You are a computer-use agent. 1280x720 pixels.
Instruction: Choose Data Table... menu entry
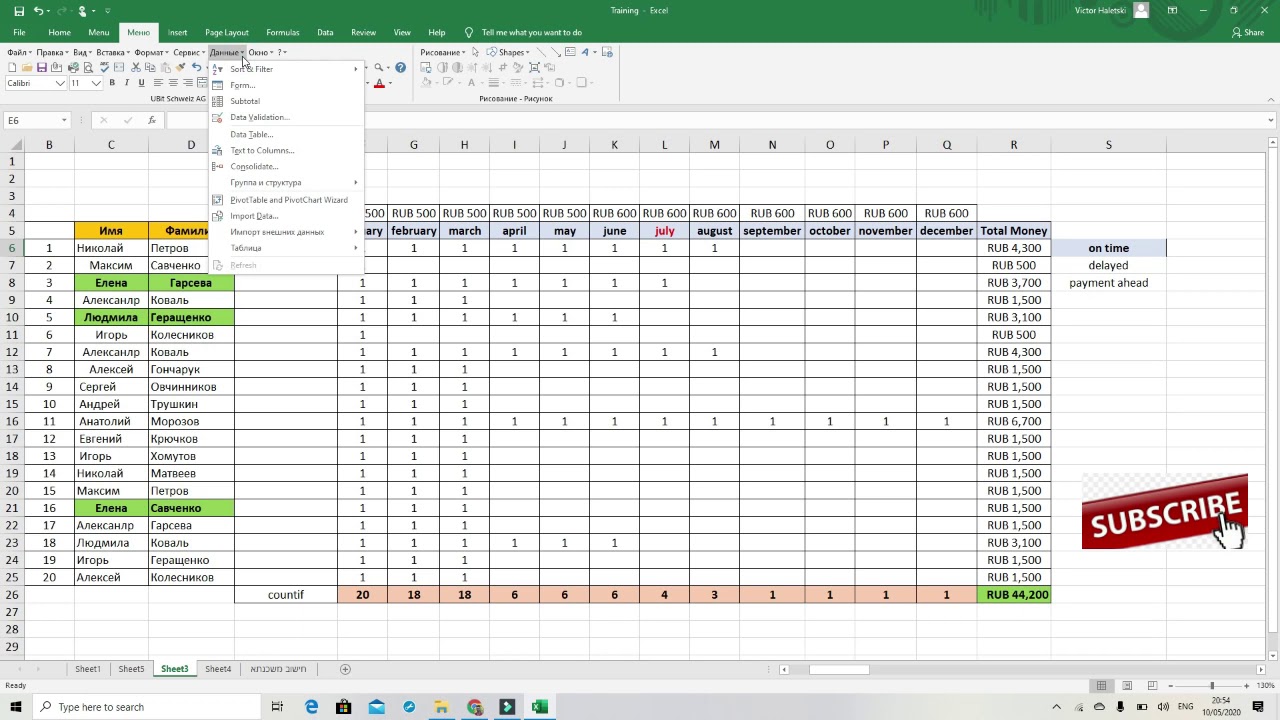[x=286, y=134]
